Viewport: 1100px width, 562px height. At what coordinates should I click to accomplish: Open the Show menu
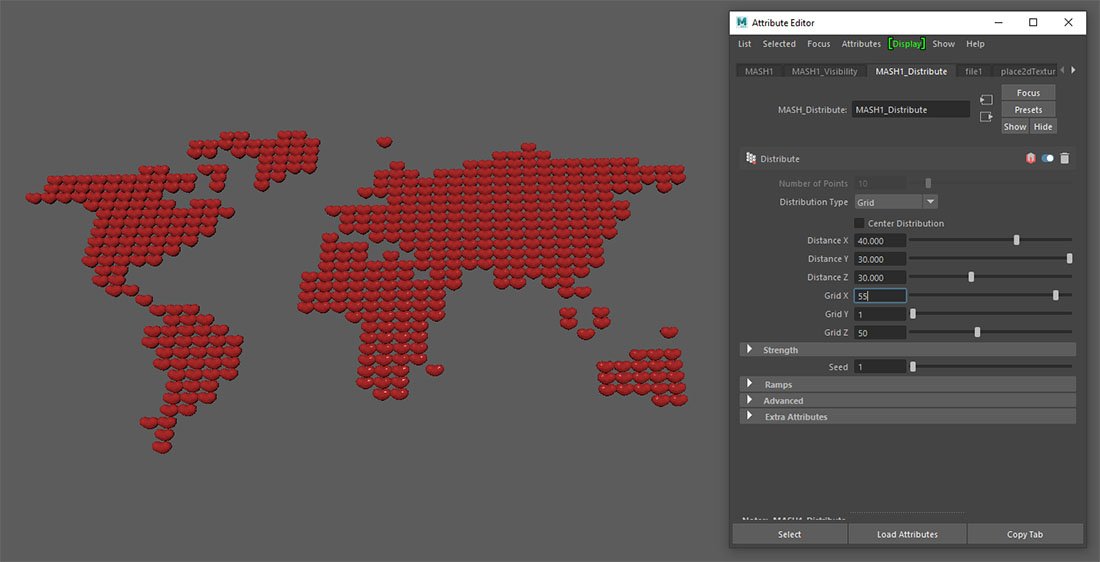(x=944, y=44)
